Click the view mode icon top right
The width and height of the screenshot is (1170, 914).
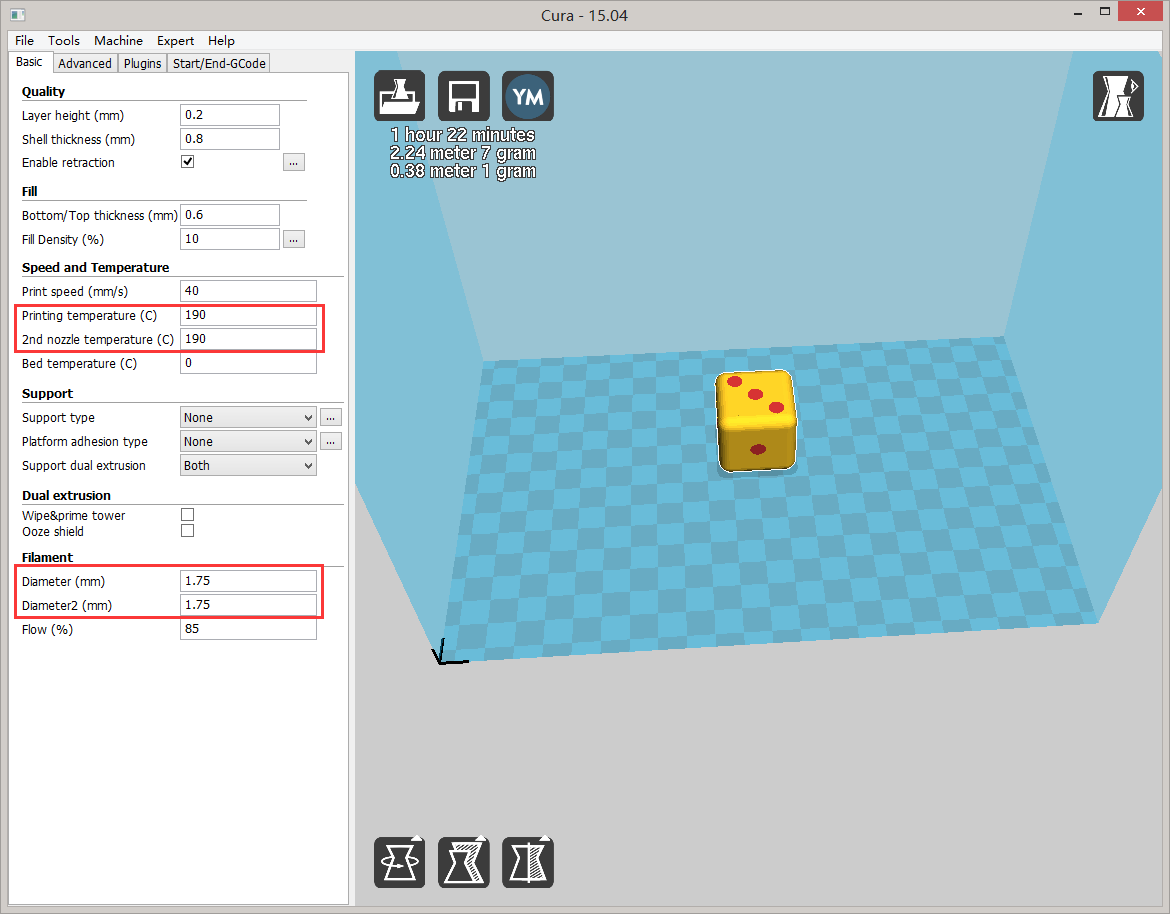(x=1118, y=95)
